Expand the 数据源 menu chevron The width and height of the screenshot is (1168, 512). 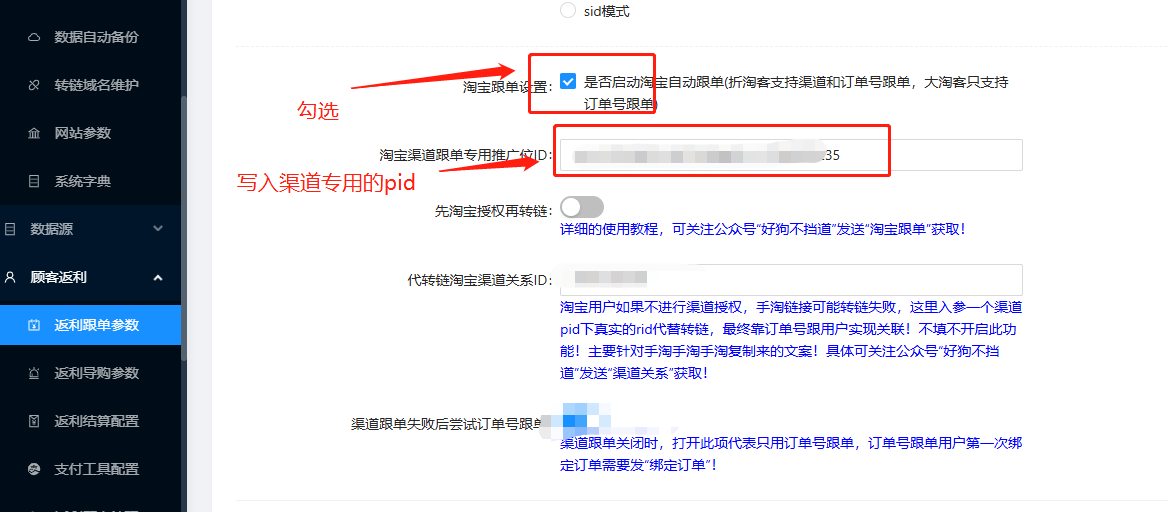[157, 229]
